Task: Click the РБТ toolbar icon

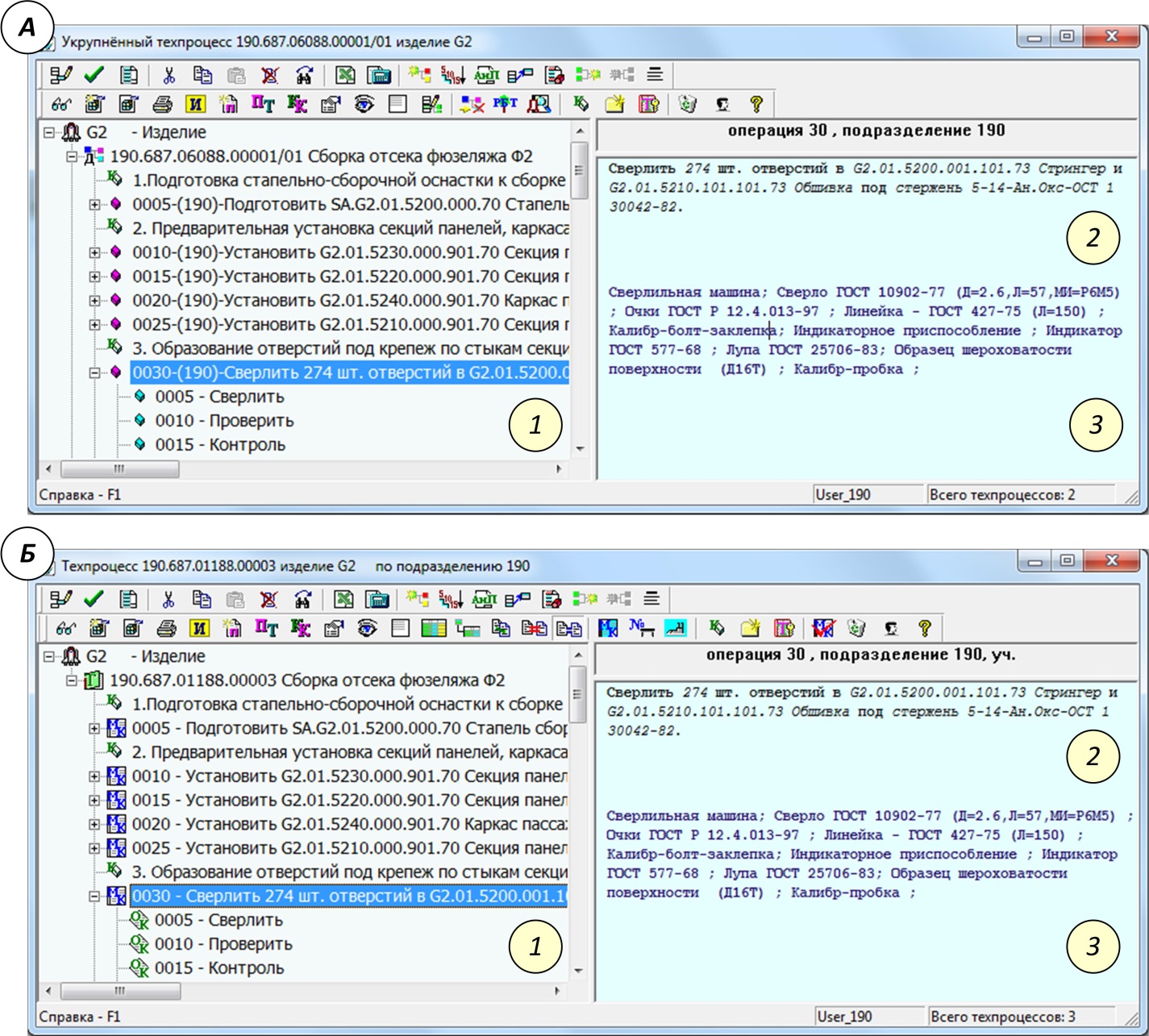Action: tap(505, 104)
